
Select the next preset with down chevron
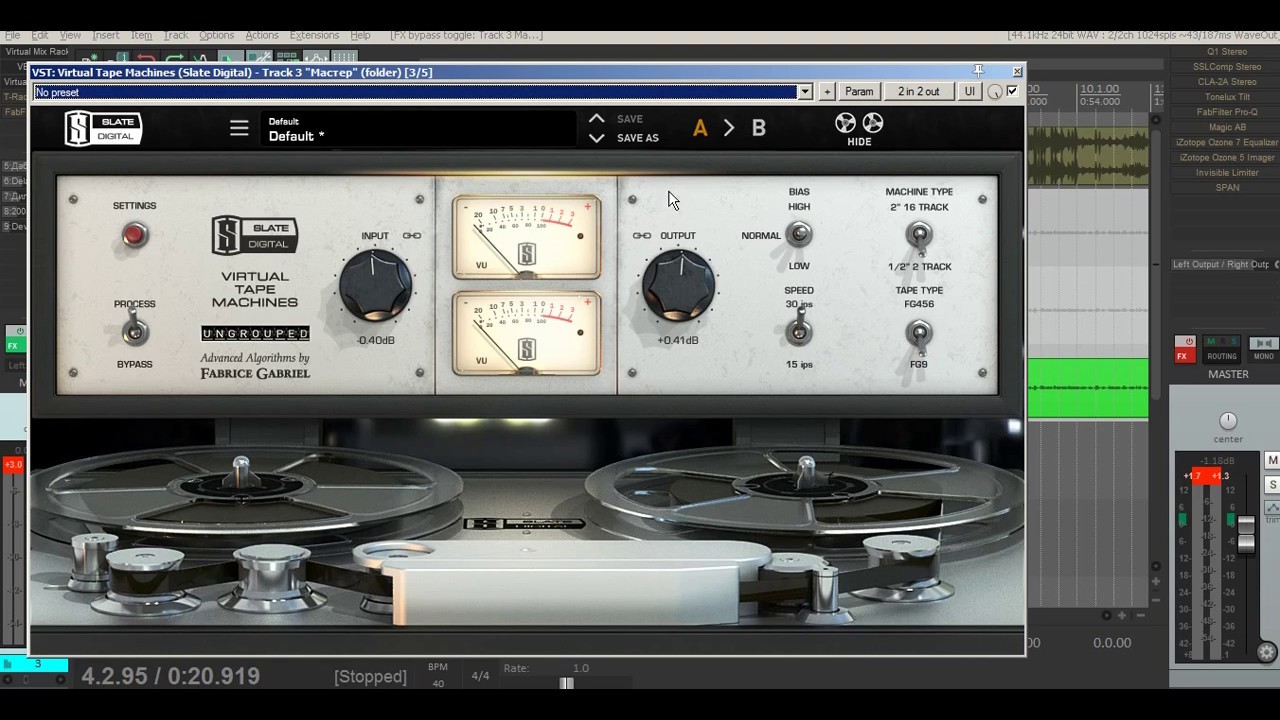pyautogui.click(x=597, y=138)
